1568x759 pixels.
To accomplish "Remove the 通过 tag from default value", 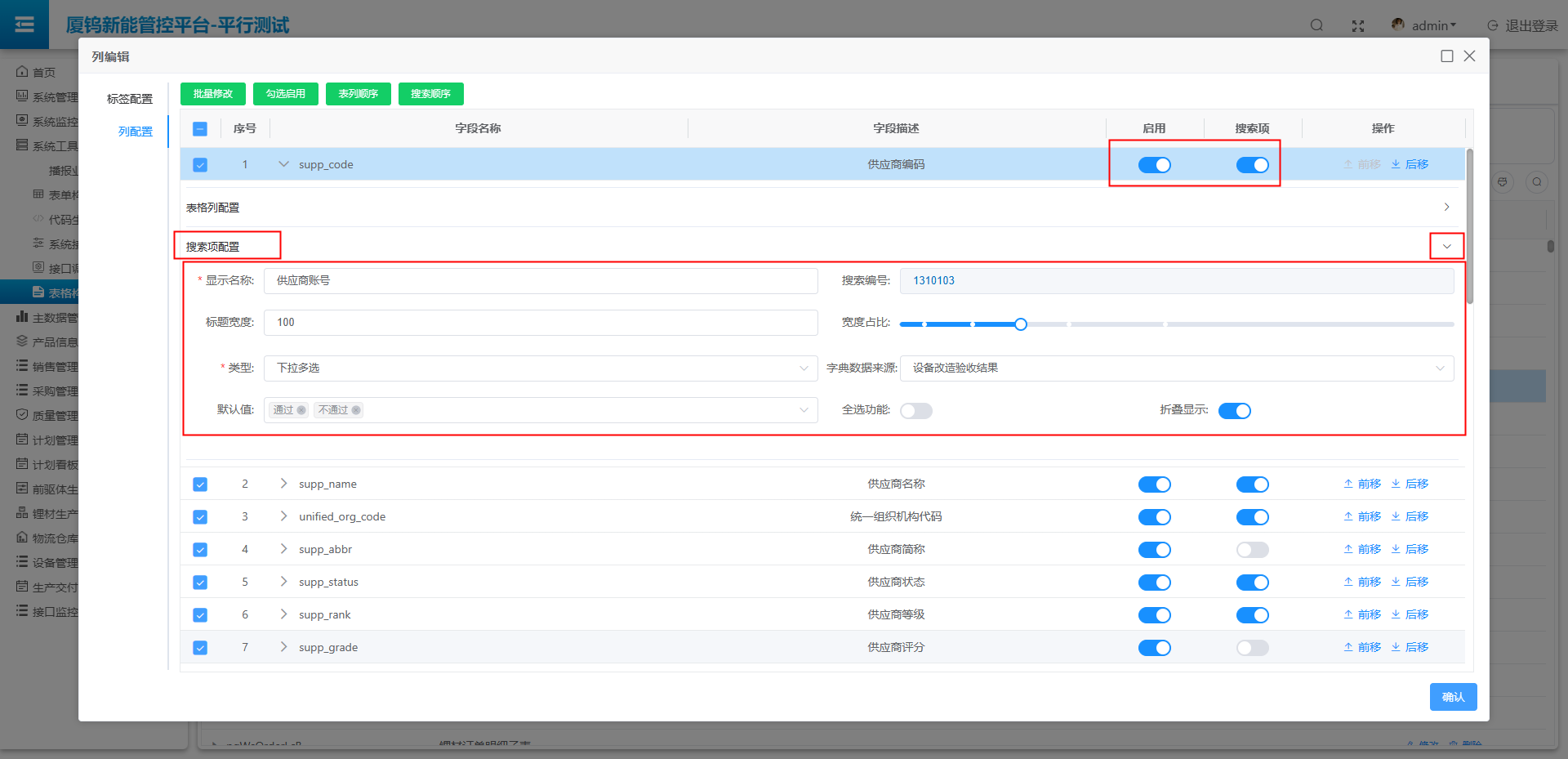I will [301, 410].
